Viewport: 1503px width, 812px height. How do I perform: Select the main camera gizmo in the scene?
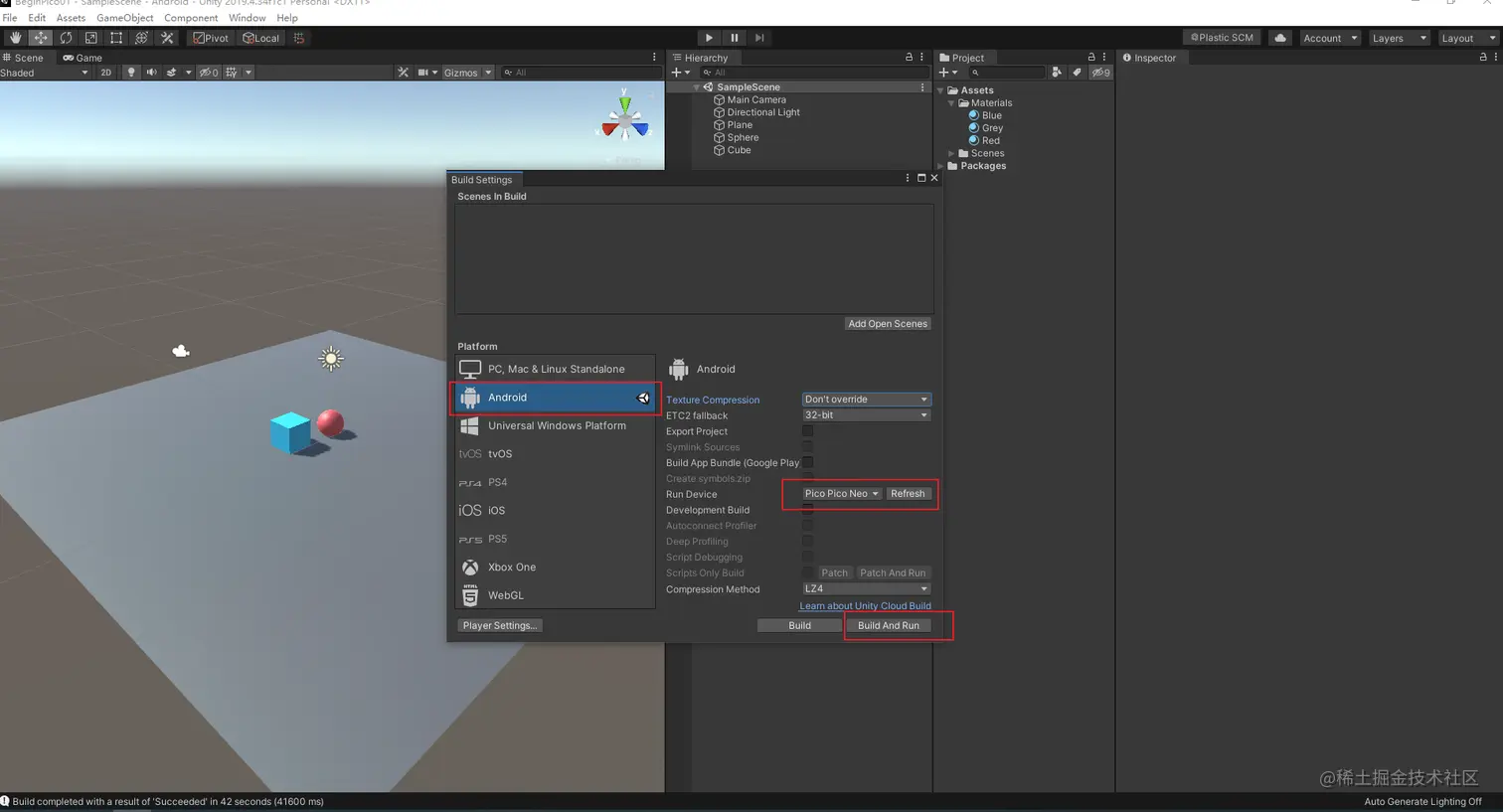coord(181,351)
